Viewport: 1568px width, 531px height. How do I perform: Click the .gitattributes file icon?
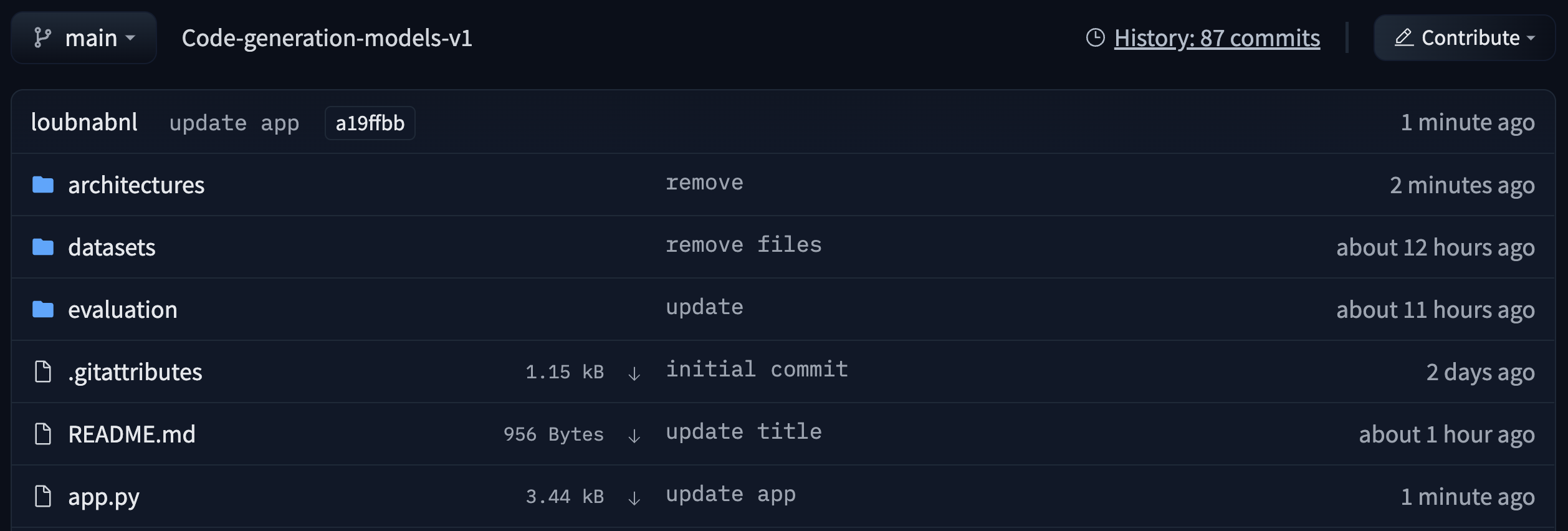[42, 372]
